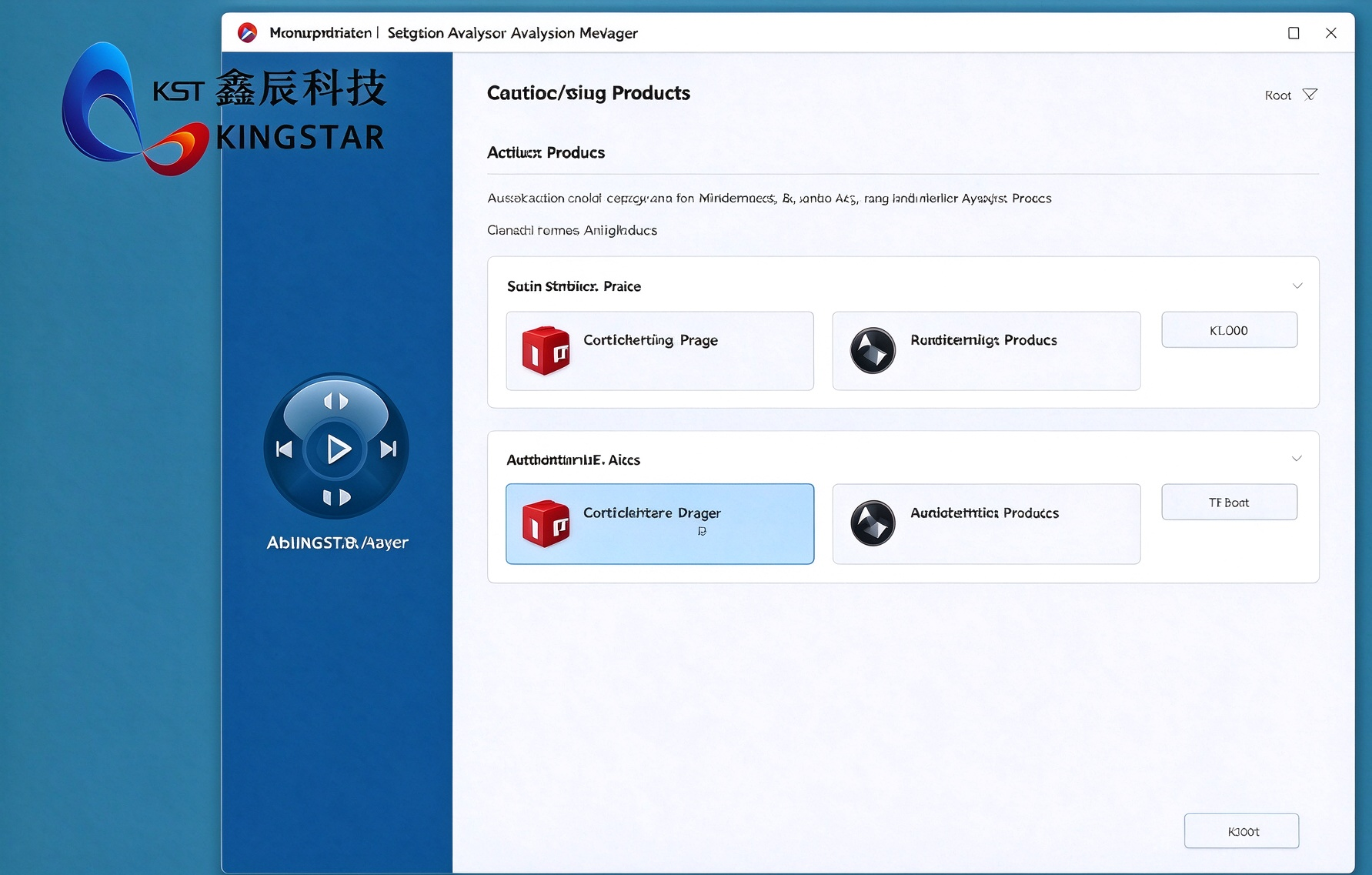
Task: Click the Root filter funnel icon
Action: point(1310,95)
